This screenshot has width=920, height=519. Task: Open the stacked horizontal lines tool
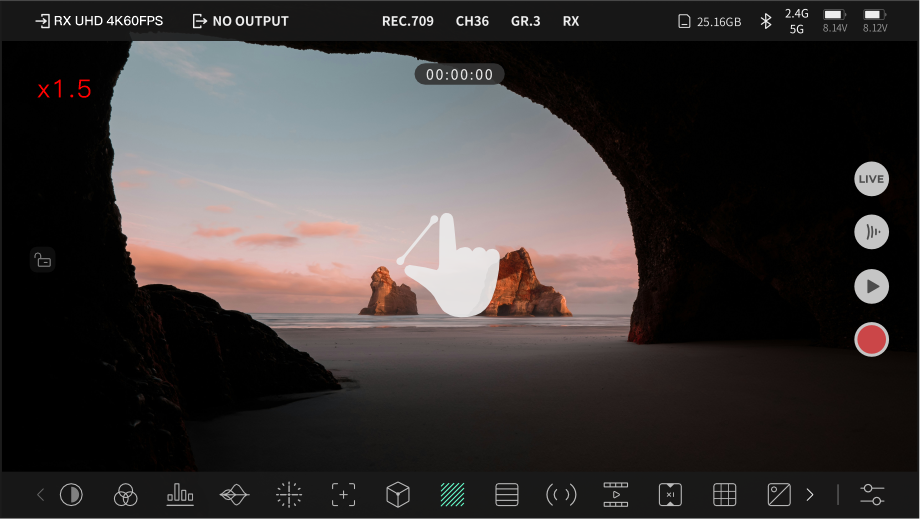(506, 495)
